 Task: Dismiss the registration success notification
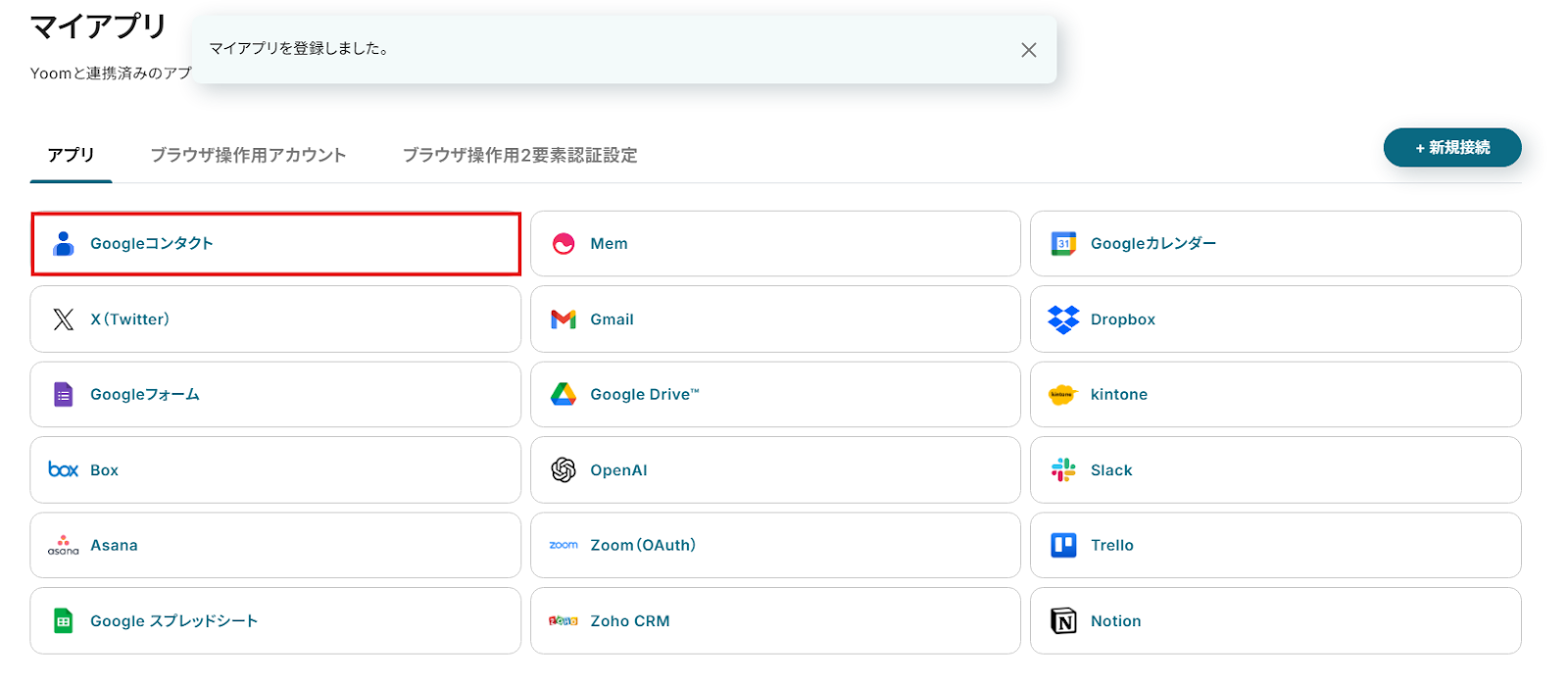pyautogui.click(x=1028, y=50)
